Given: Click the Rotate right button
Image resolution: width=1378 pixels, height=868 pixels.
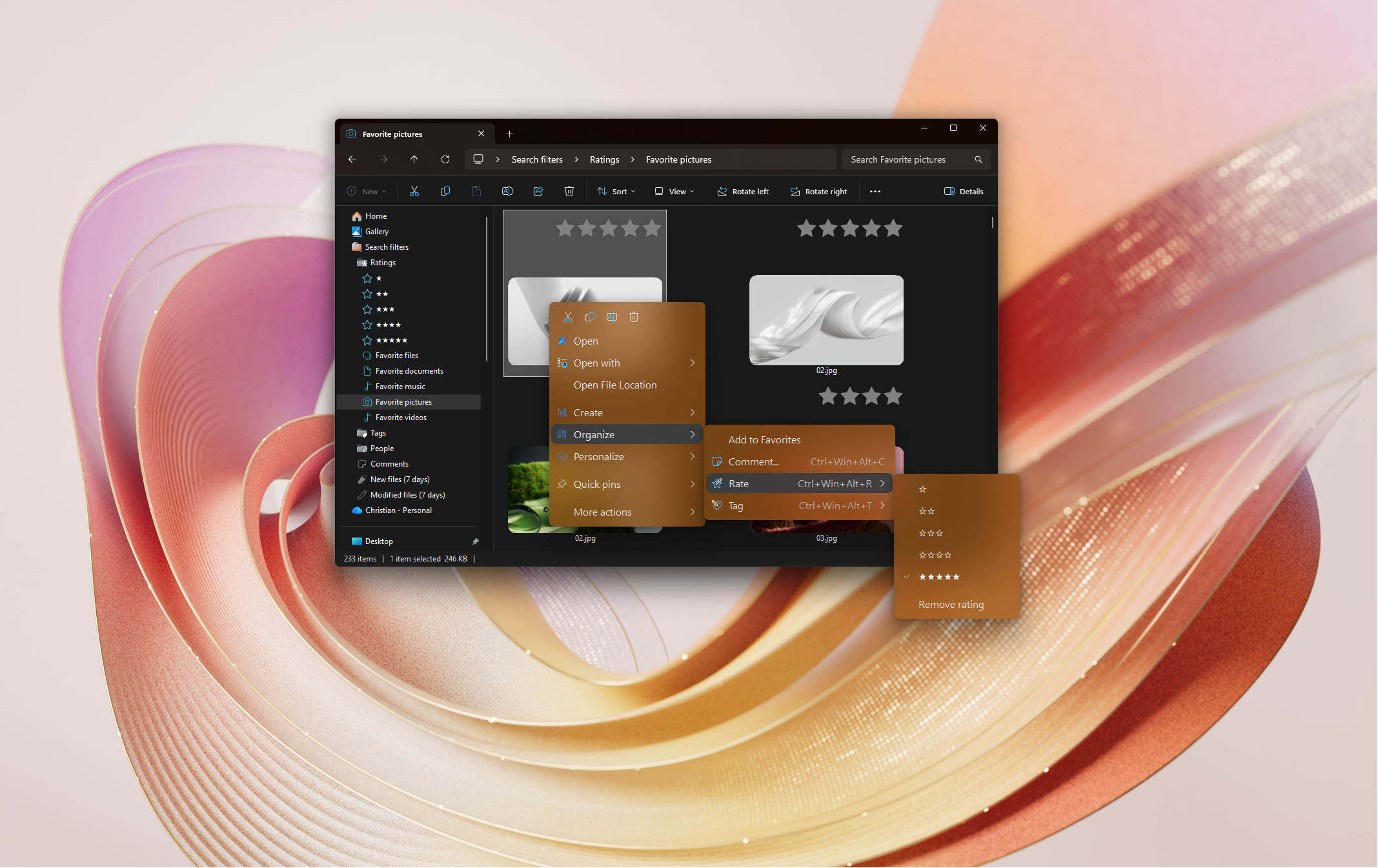Looking at the screenshot, I should (818, 192).
